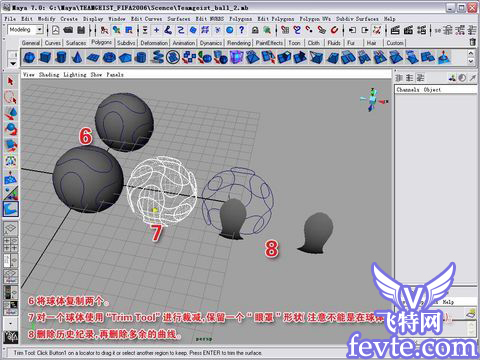Viewport: 480px width, 360px height.
Task: Create a polygon cylinder from the shelf
Action: pos(61,57)
